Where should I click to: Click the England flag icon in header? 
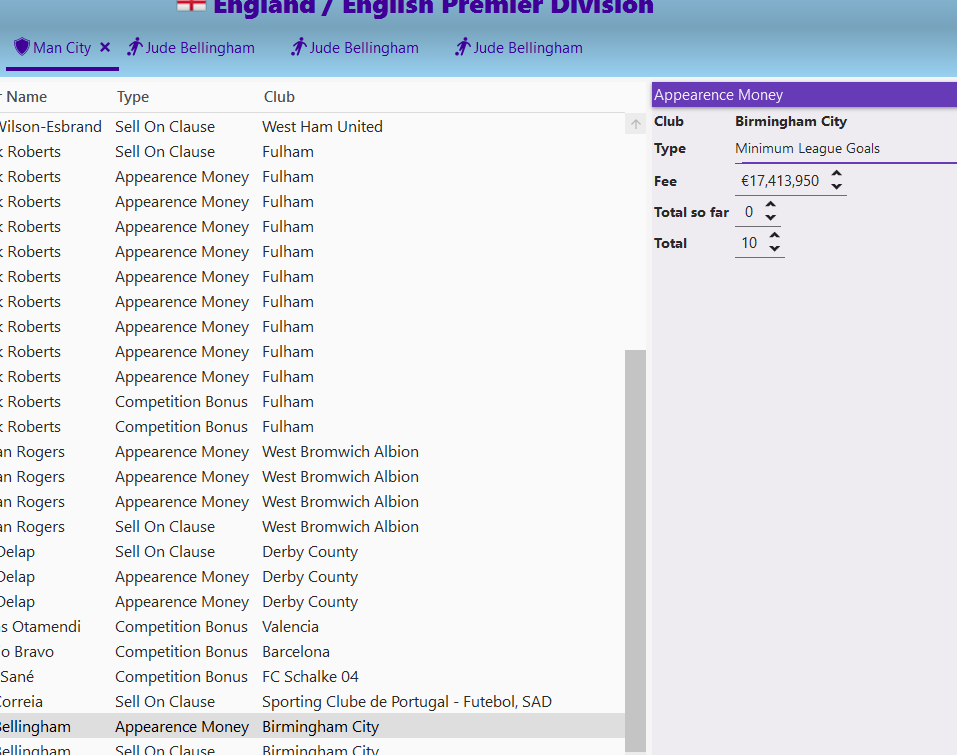[x=190, y=5]
